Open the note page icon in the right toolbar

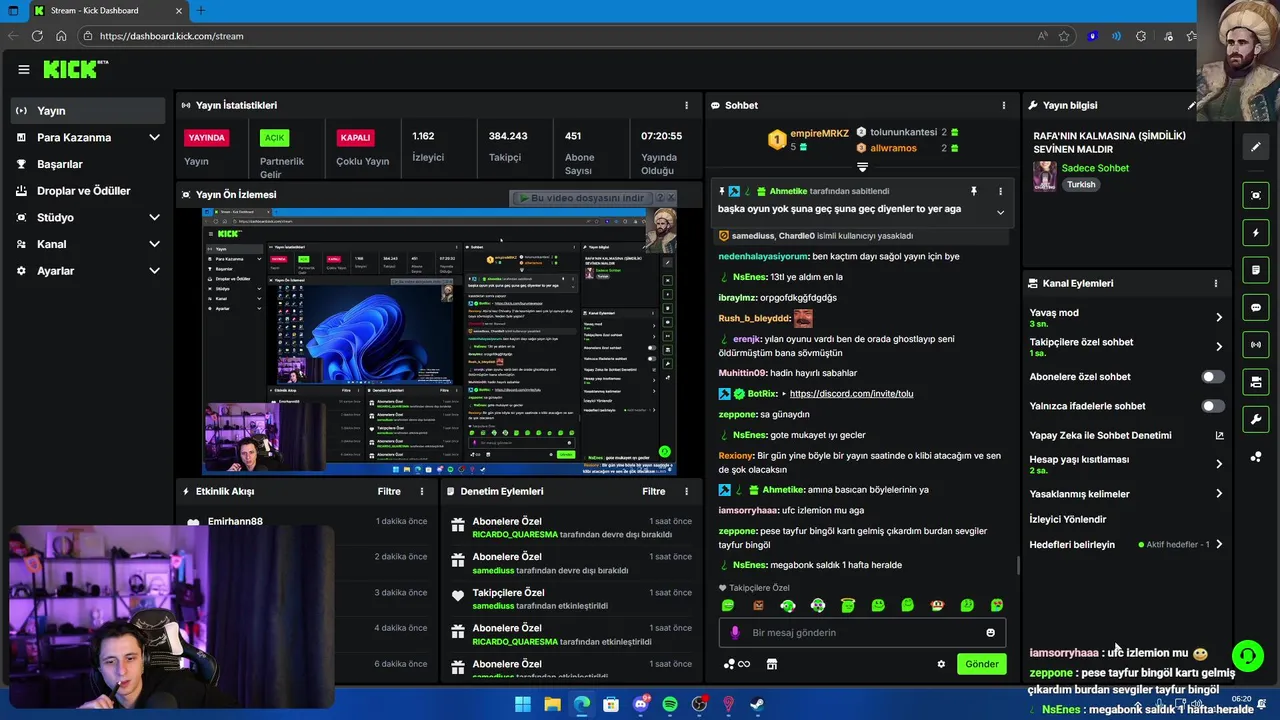[x=1256, y=270]
